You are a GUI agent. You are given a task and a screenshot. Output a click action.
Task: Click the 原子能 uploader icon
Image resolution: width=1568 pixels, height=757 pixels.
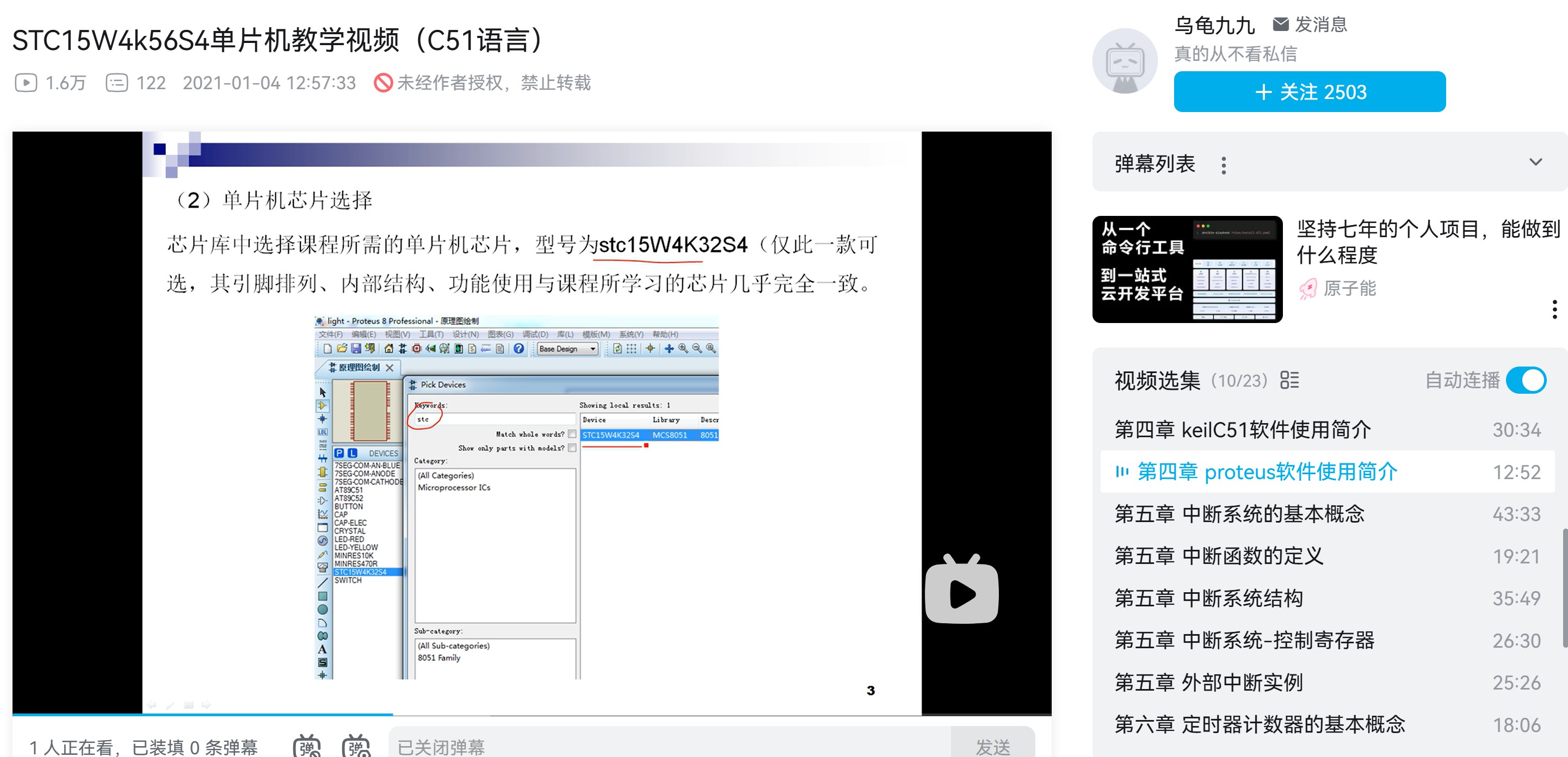click(1307, 288)
